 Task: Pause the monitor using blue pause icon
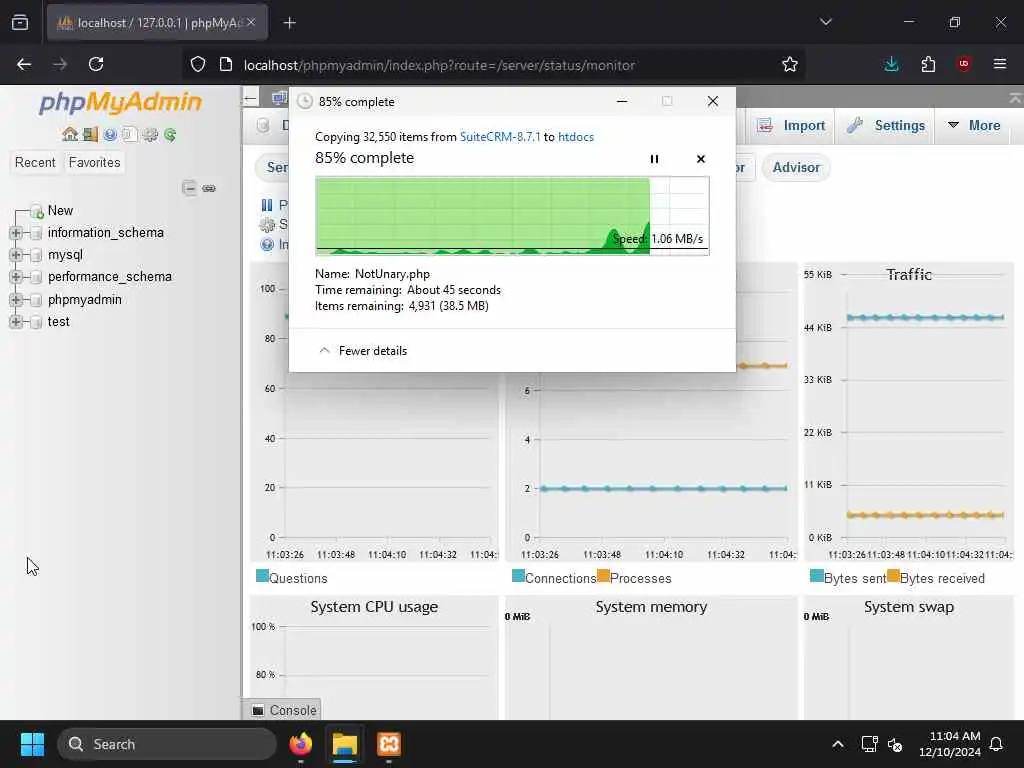(x=266, y=205)
